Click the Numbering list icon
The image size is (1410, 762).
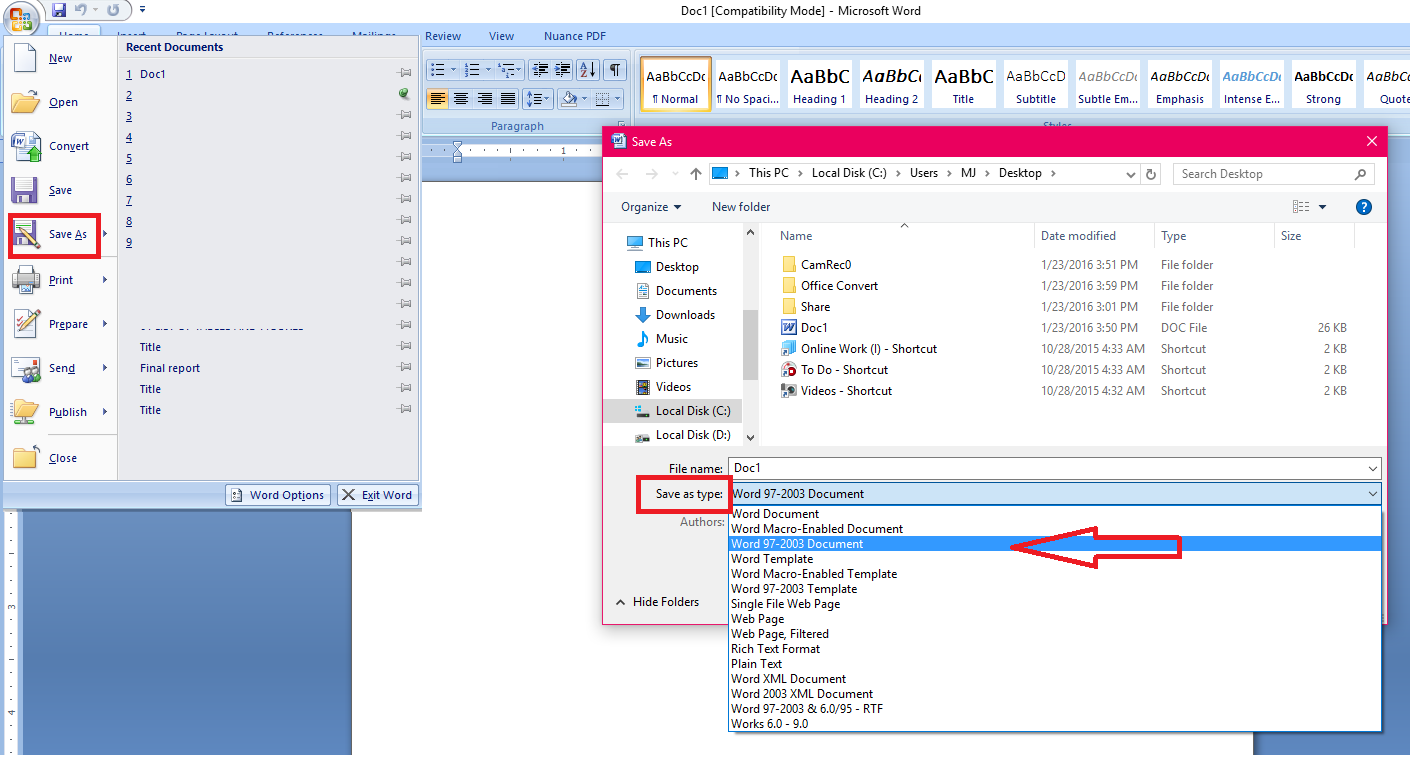pos(472,70)
